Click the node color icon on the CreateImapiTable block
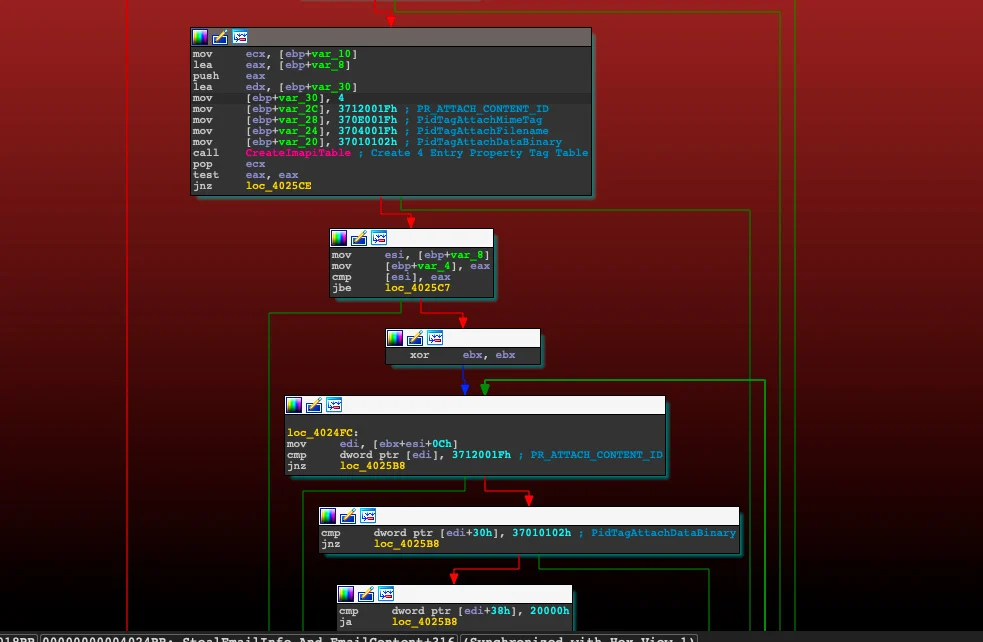Image resolution: width=983 pixels, height=642 pixels. click(x=200, y=37)
